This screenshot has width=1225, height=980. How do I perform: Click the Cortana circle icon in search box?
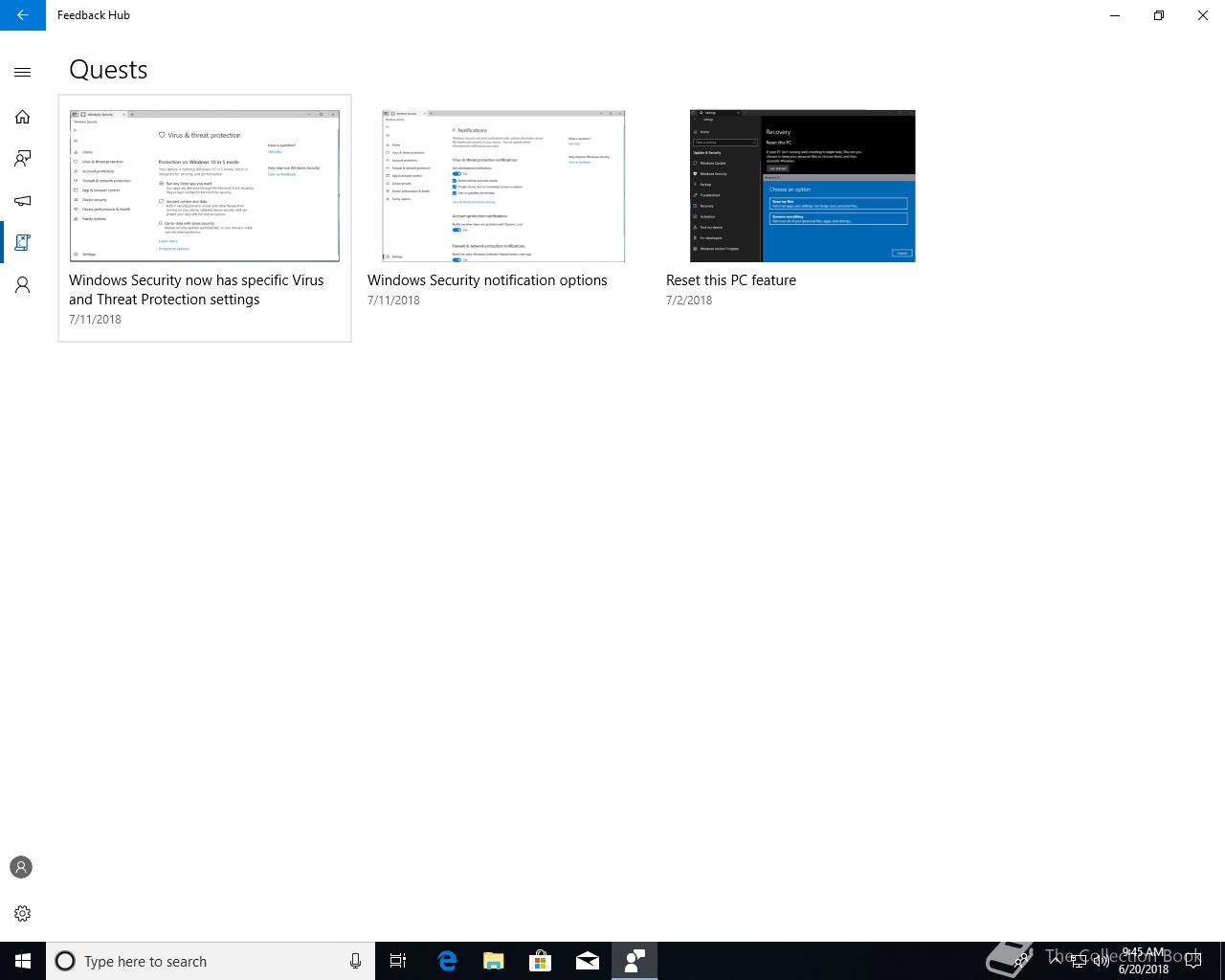65,961
